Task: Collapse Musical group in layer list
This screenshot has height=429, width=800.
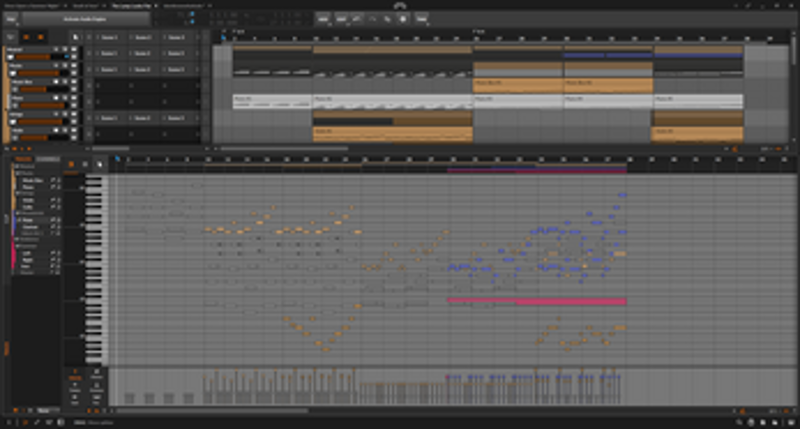Action: (17, 166)
